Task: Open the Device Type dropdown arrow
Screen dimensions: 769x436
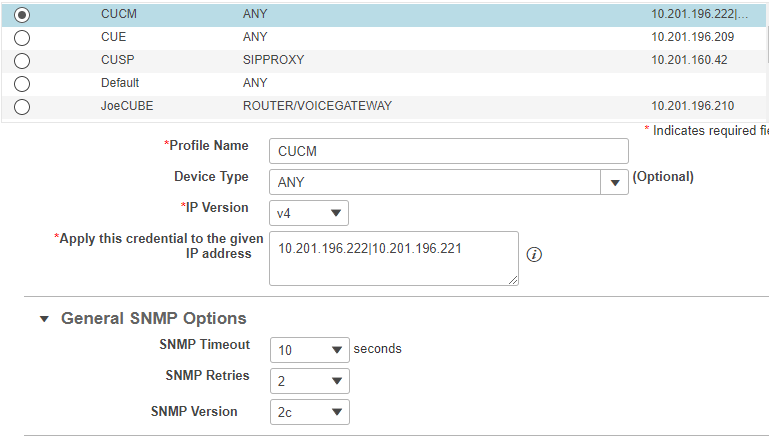Action: click(614, 183)
